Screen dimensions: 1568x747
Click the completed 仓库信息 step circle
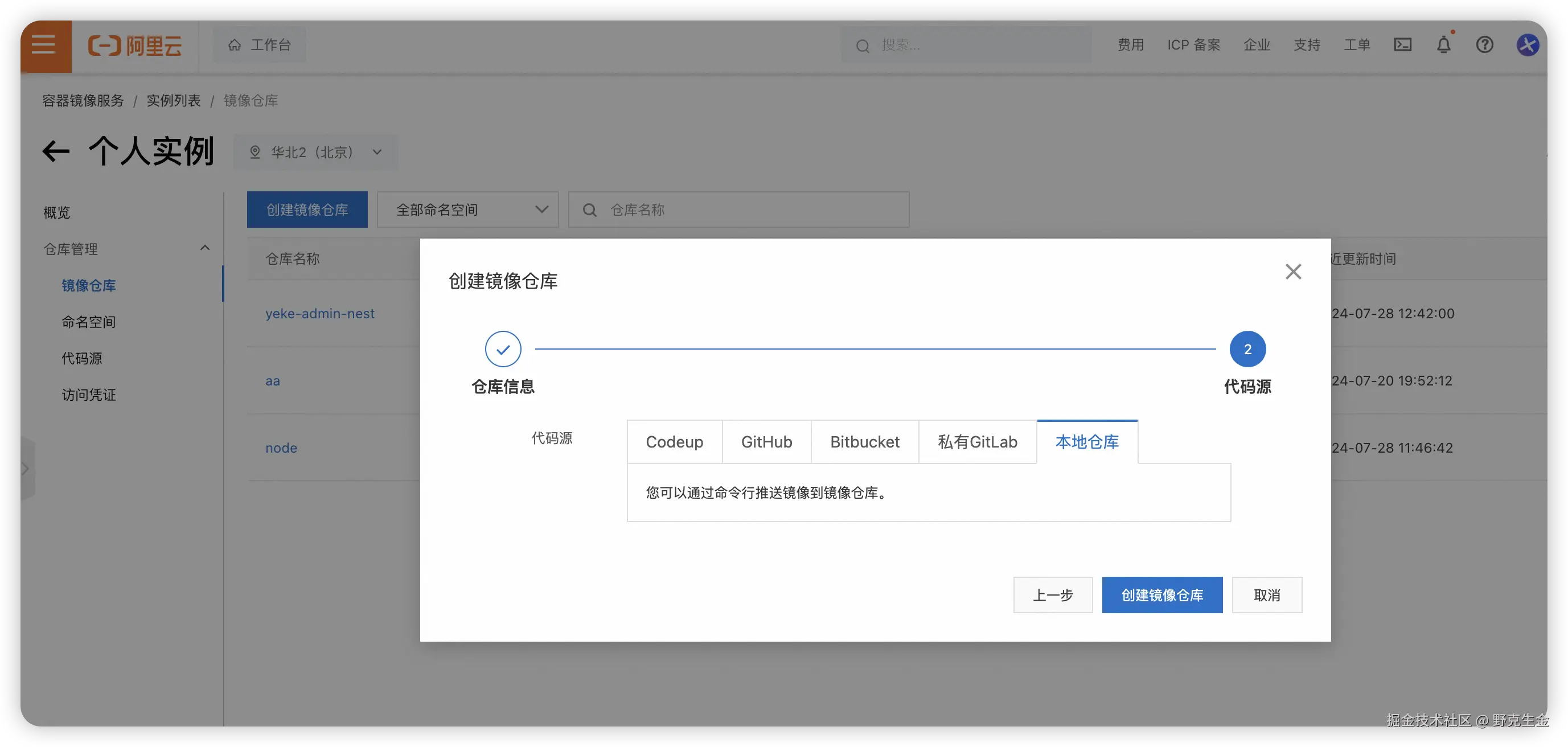[x=503, y=349]
